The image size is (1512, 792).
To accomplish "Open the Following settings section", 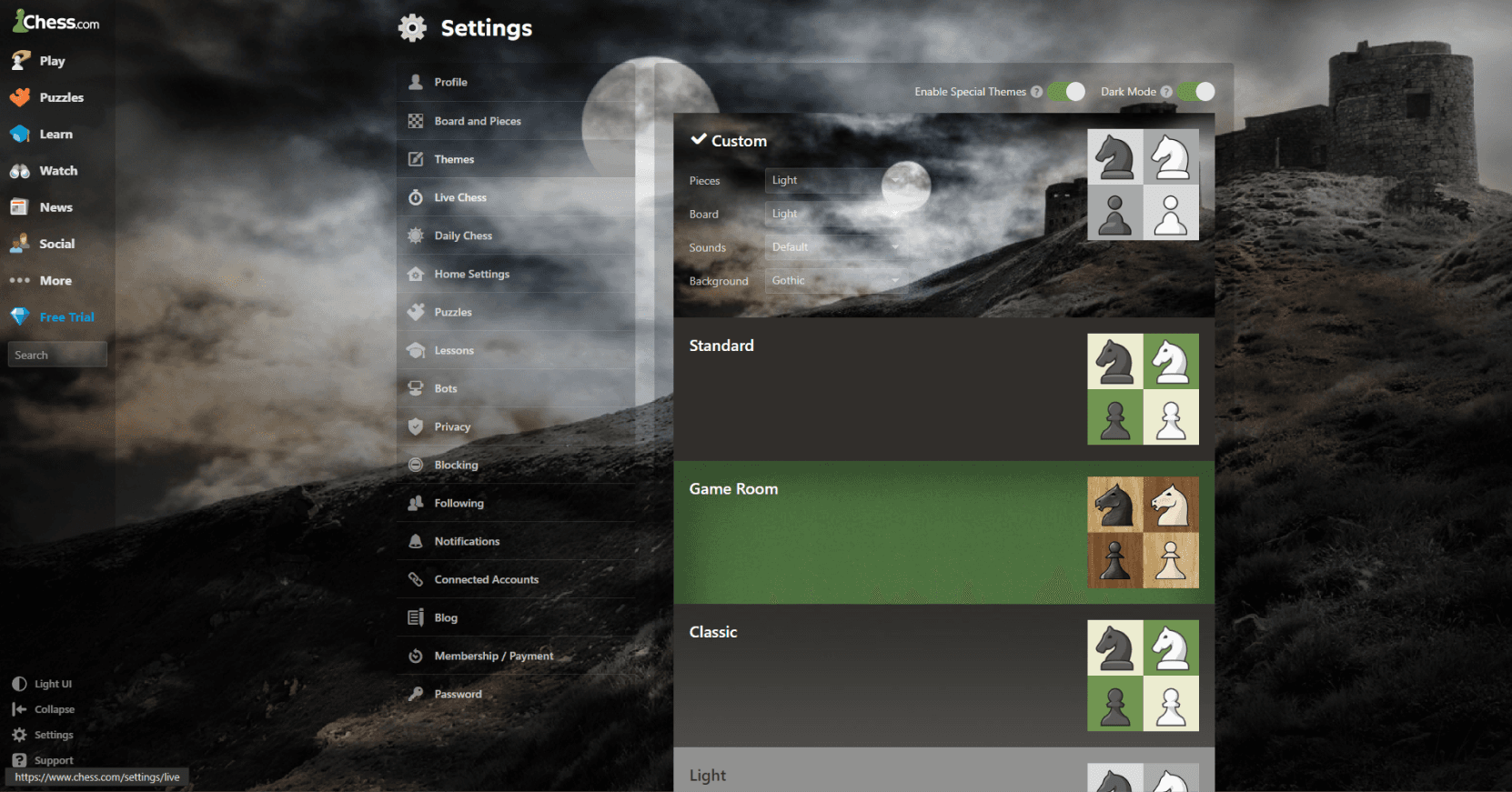I will click(x=516, y=503).
